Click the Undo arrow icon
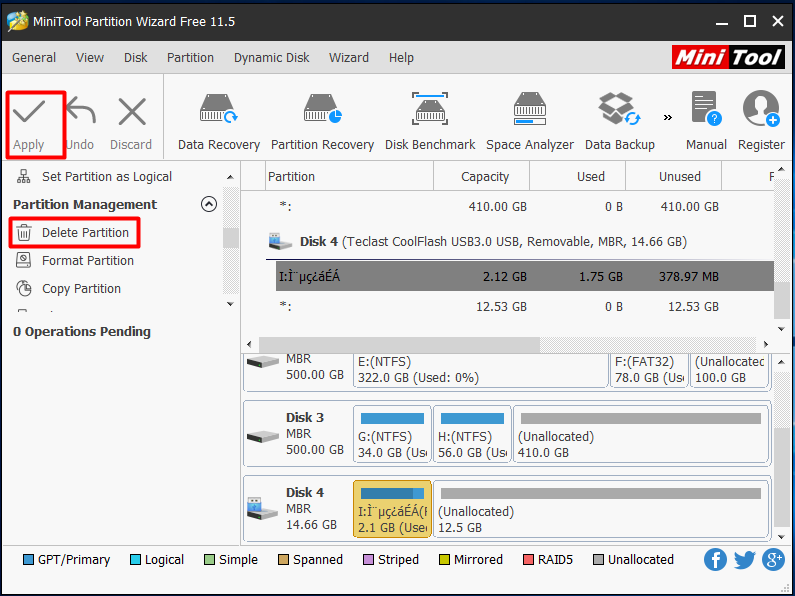795x596 pixels. pyautogui.click(x=81, y=111)
